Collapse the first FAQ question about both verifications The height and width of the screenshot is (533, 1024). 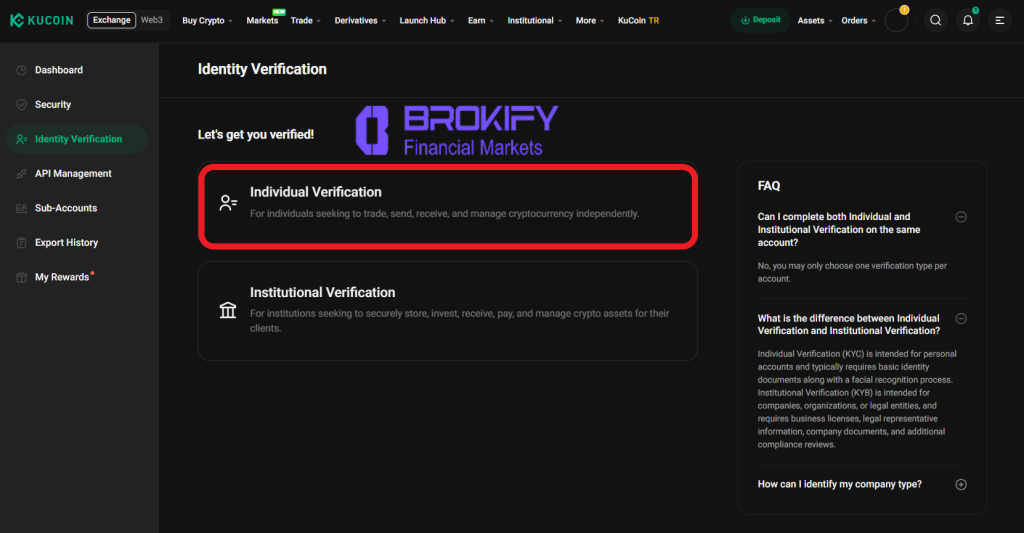(961, 217)
